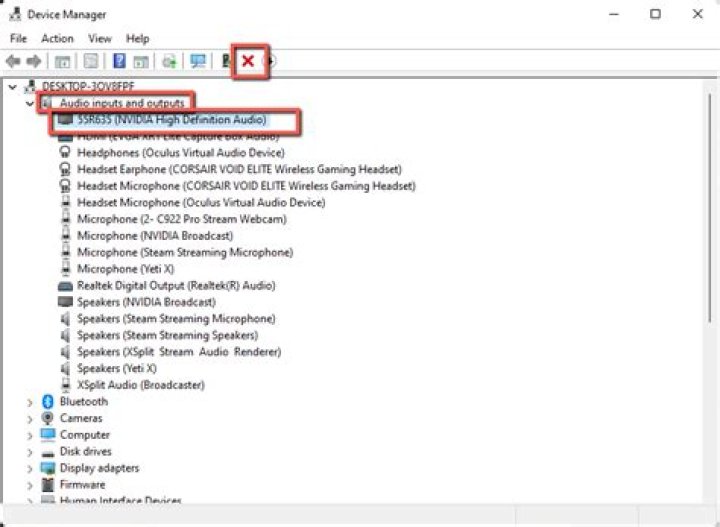Click the Bluetooth category icon
Screen dimensions: 720x527
(x=47, y=402)
